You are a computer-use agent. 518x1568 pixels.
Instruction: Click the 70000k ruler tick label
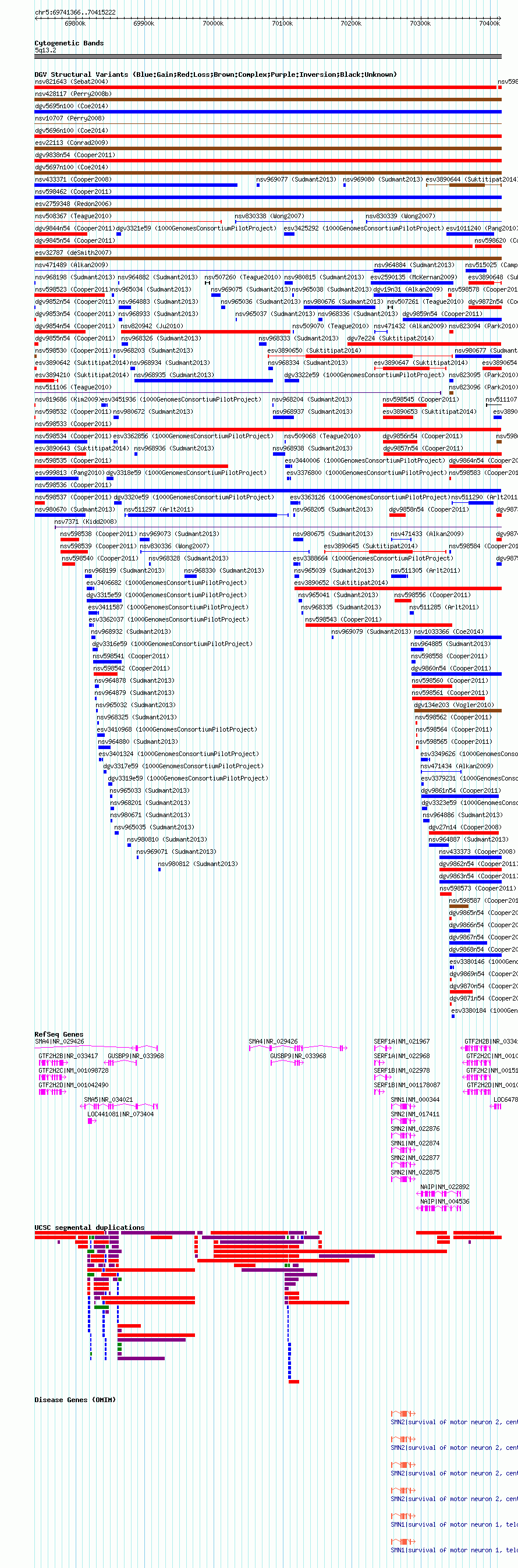[x=213, y=23]
